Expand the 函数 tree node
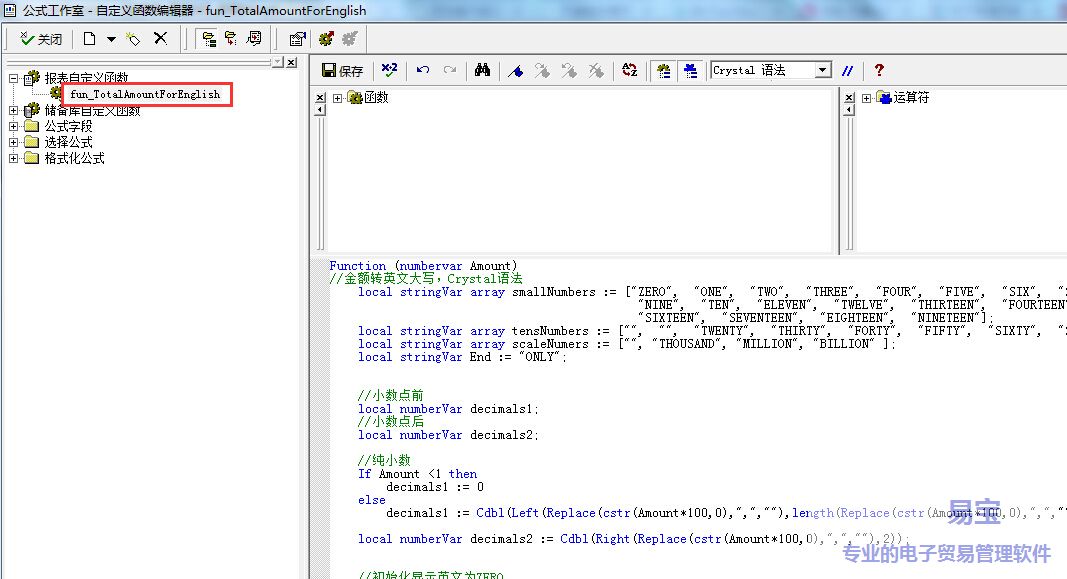1067x579 pixels. click(x=338, y=98)
